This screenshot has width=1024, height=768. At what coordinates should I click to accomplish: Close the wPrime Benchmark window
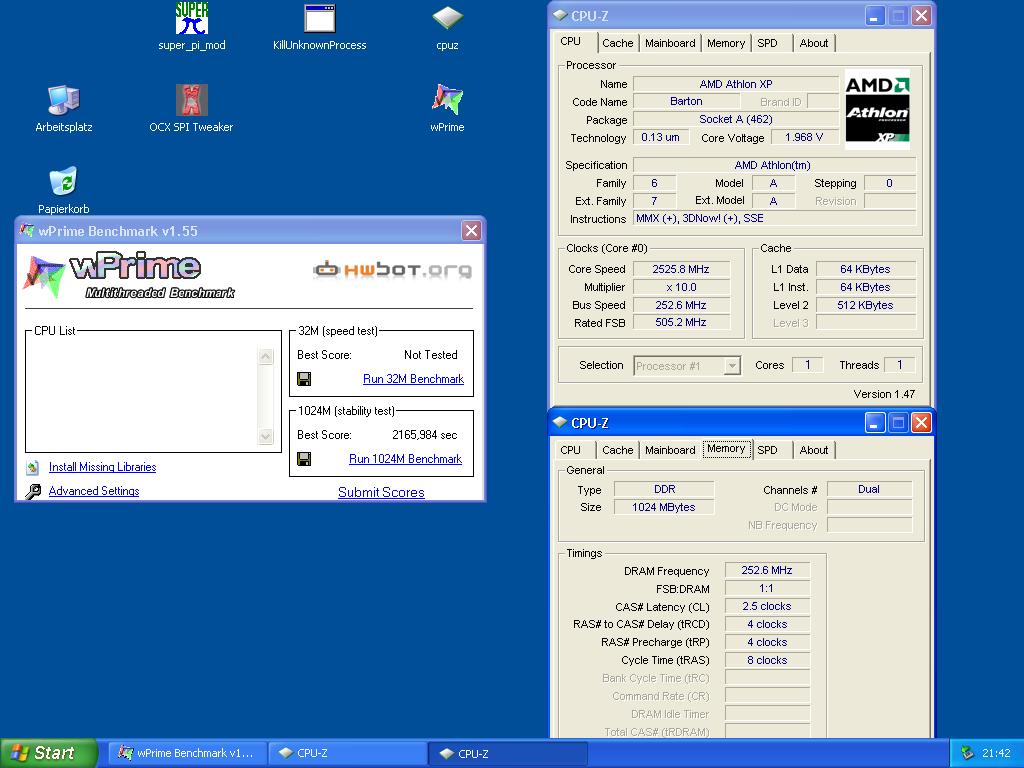[x=471, y=231]
